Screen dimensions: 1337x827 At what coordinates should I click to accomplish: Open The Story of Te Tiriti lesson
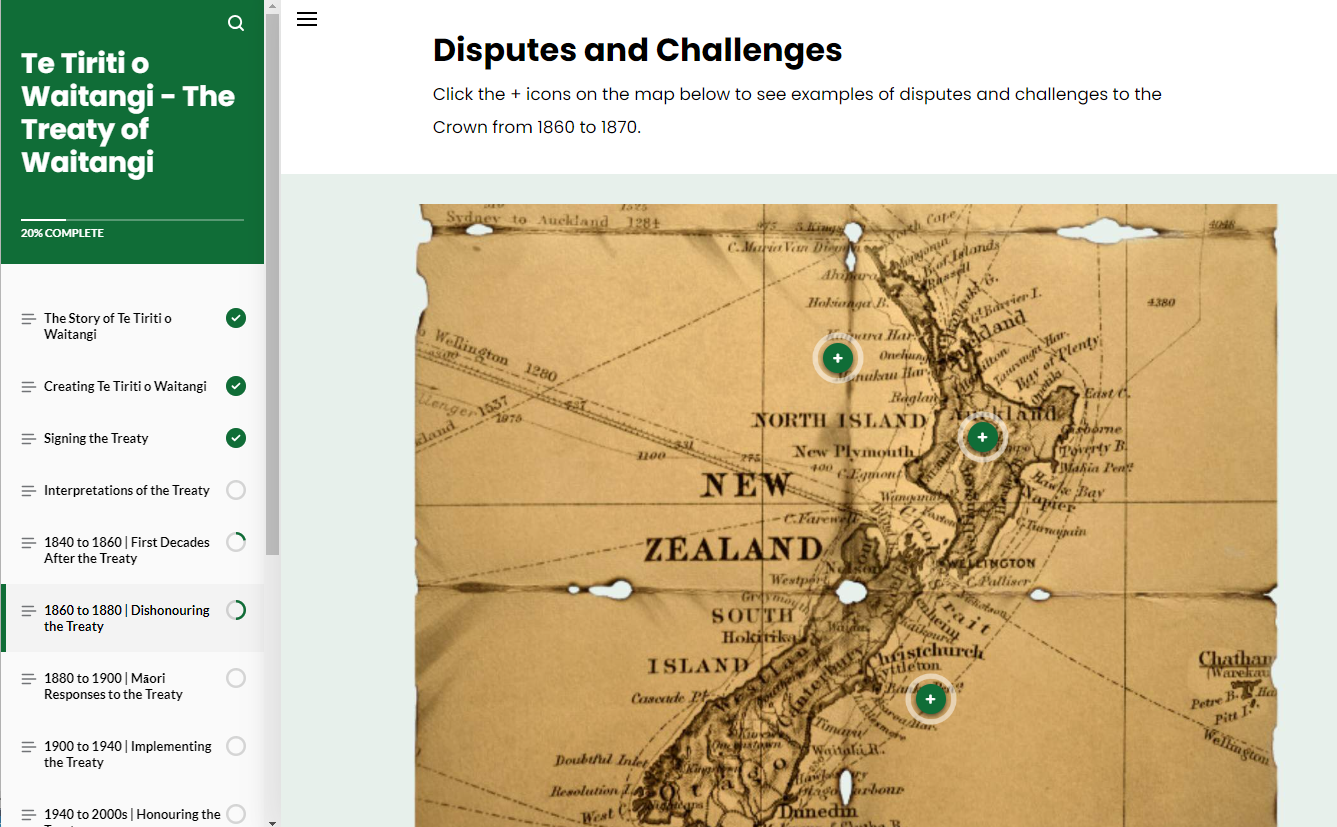132,326
